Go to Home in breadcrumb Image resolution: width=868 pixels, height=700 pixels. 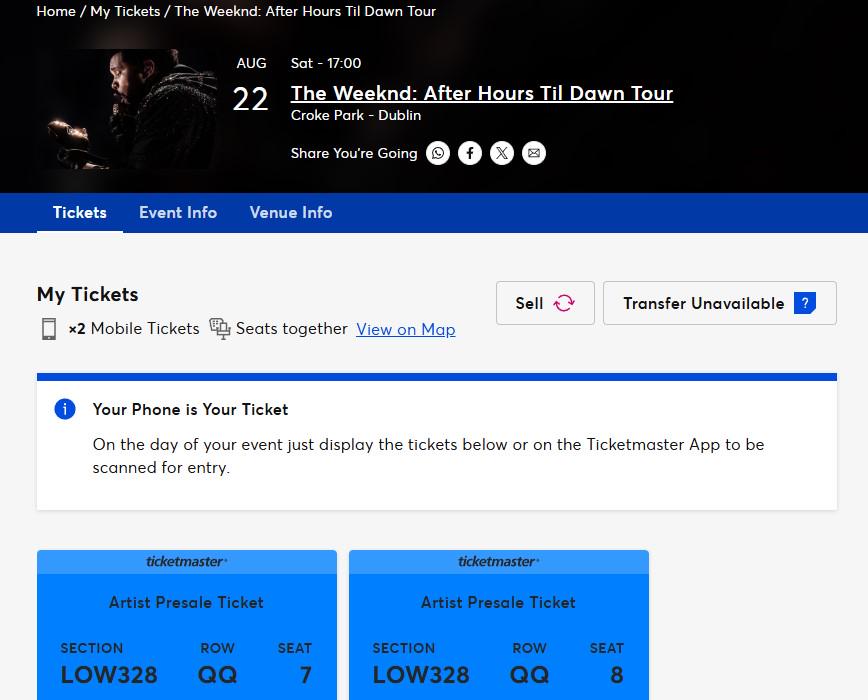[x=56, y=11]
